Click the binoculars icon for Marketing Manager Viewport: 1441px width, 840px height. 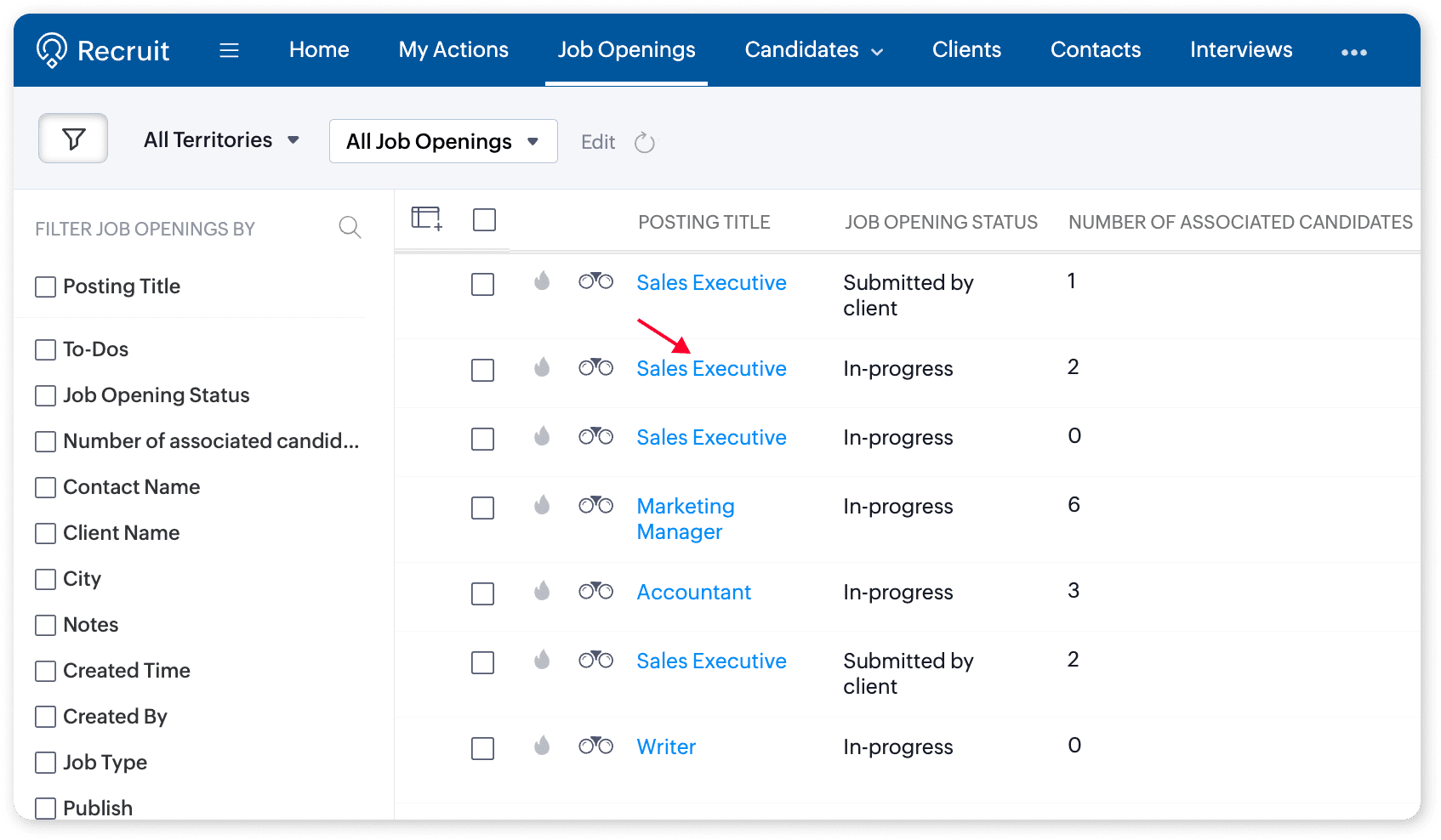click(595, 506)
